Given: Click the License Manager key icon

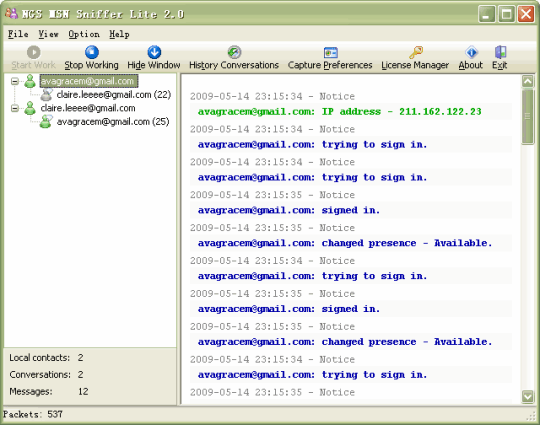Looking at the screenshot, I should (416, 52).
